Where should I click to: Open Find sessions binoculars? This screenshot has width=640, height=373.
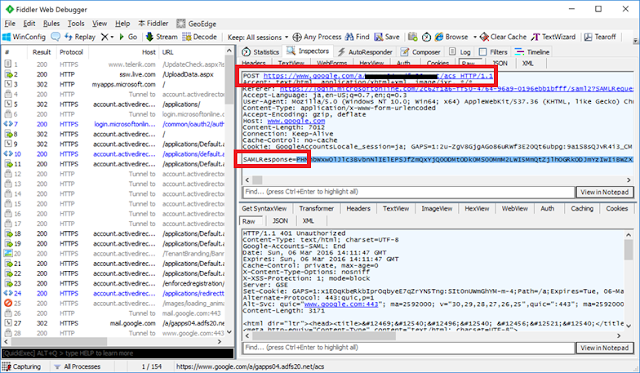coord(357,37)
